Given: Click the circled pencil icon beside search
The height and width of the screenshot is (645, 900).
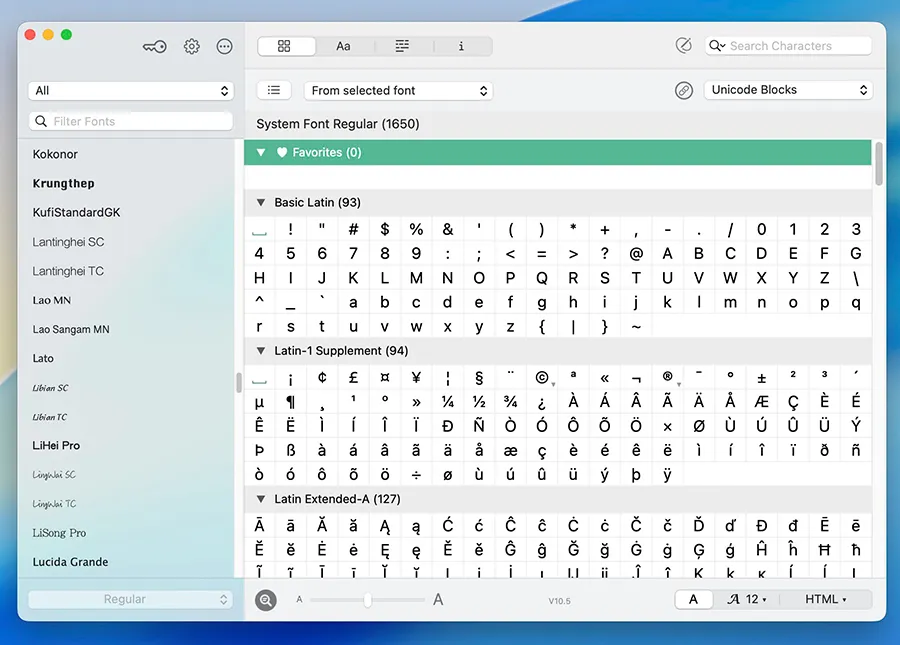Looking at the screenshot, I should [684, 46].
